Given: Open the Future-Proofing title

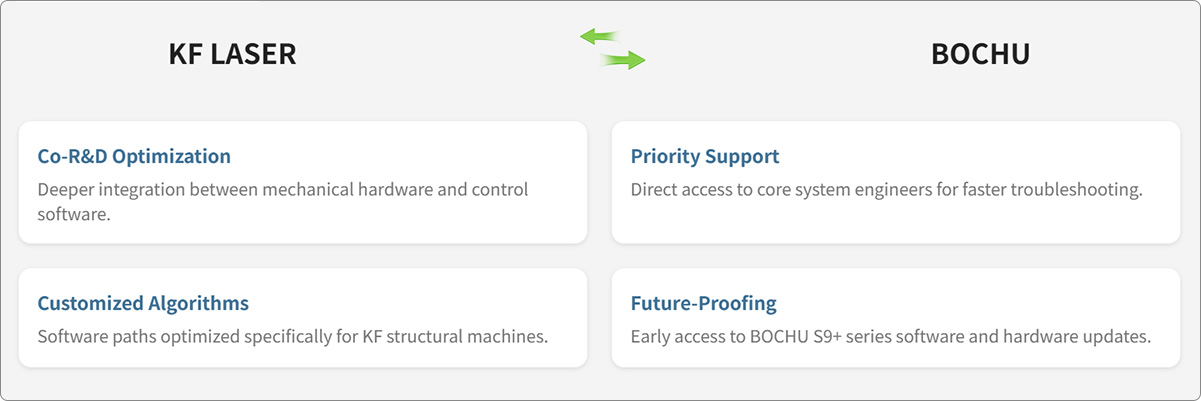Looking at the screenshot, I should (704, 303).
